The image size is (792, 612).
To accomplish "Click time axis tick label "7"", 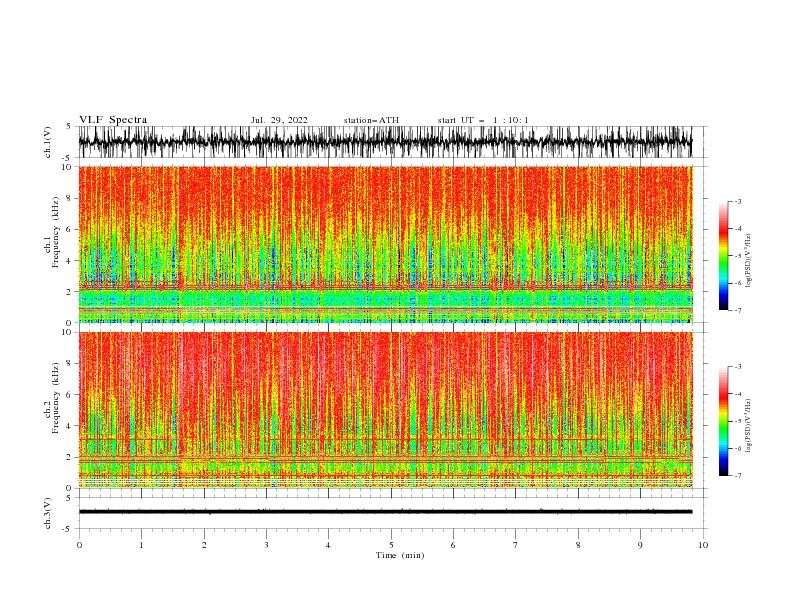I will click(516, 545).
